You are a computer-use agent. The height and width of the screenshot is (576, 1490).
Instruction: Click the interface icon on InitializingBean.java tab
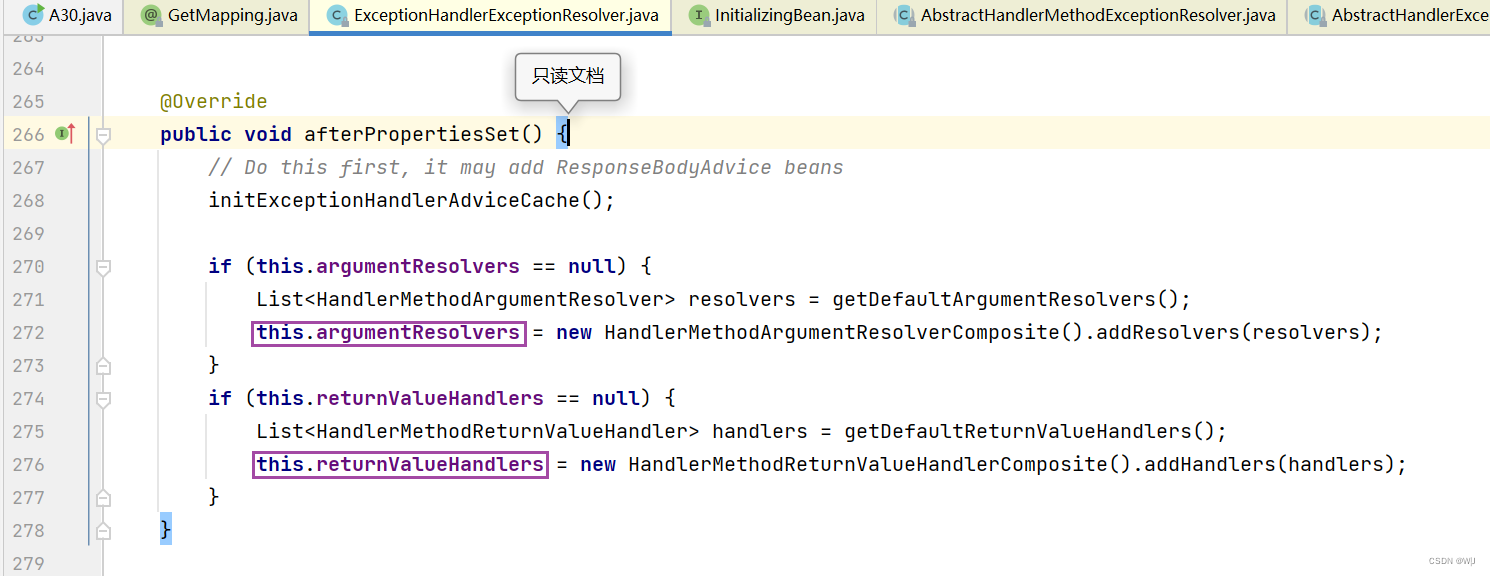click(700, 15)
